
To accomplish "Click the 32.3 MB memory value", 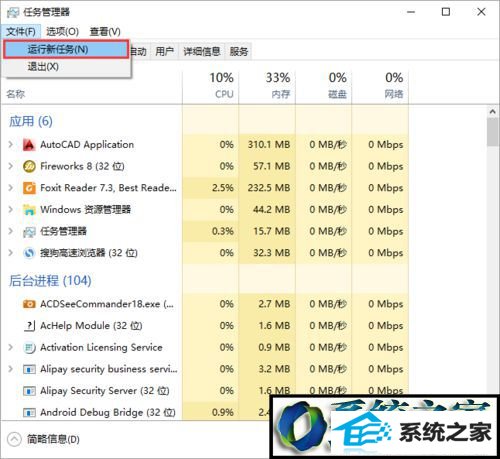I will (271, 253).
